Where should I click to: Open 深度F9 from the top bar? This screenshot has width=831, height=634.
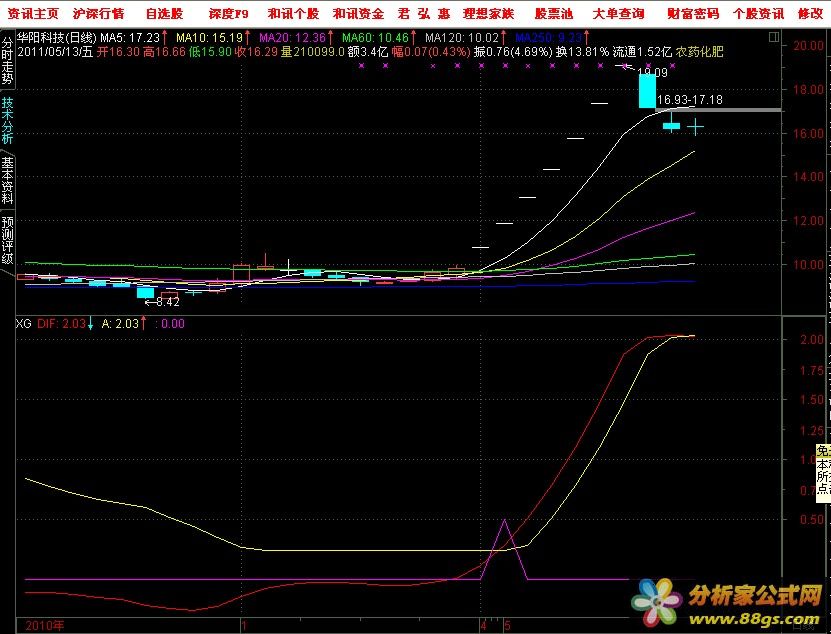tap(228, 13)
